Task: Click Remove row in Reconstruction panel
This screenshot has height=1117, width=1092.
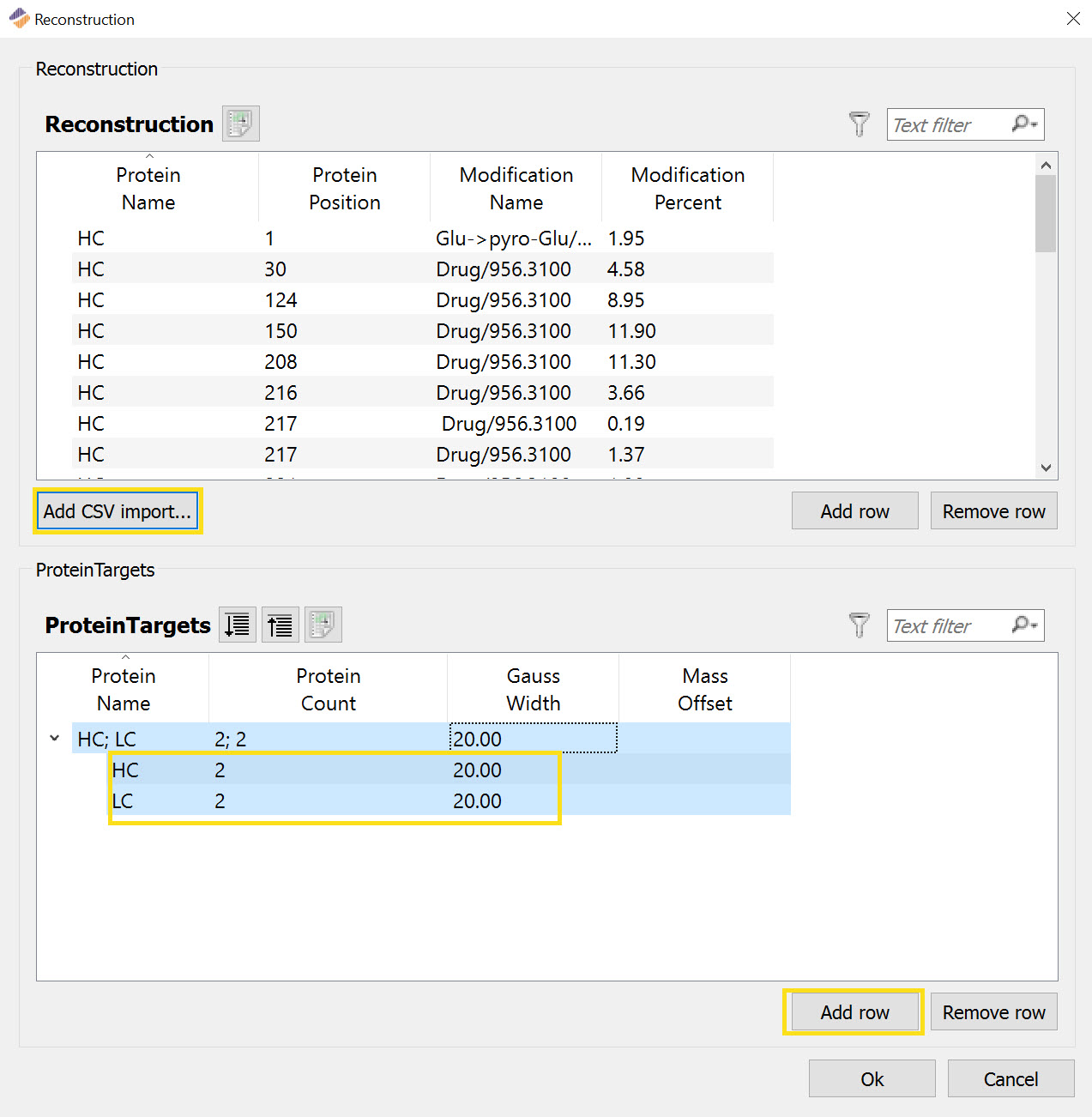Action: pyautogui.click(x=993, y=510)
